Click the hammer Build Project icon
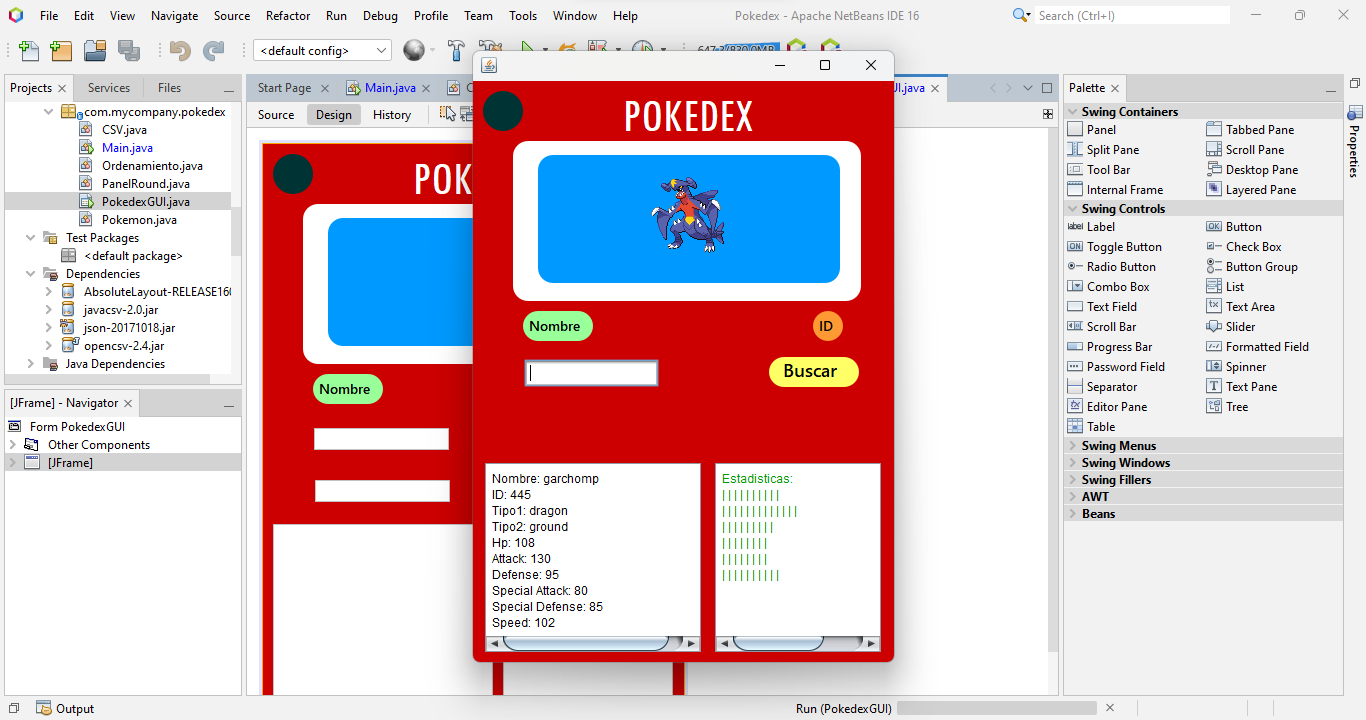Viewport: 1366px width, 720px height. [x=456, y=50]
